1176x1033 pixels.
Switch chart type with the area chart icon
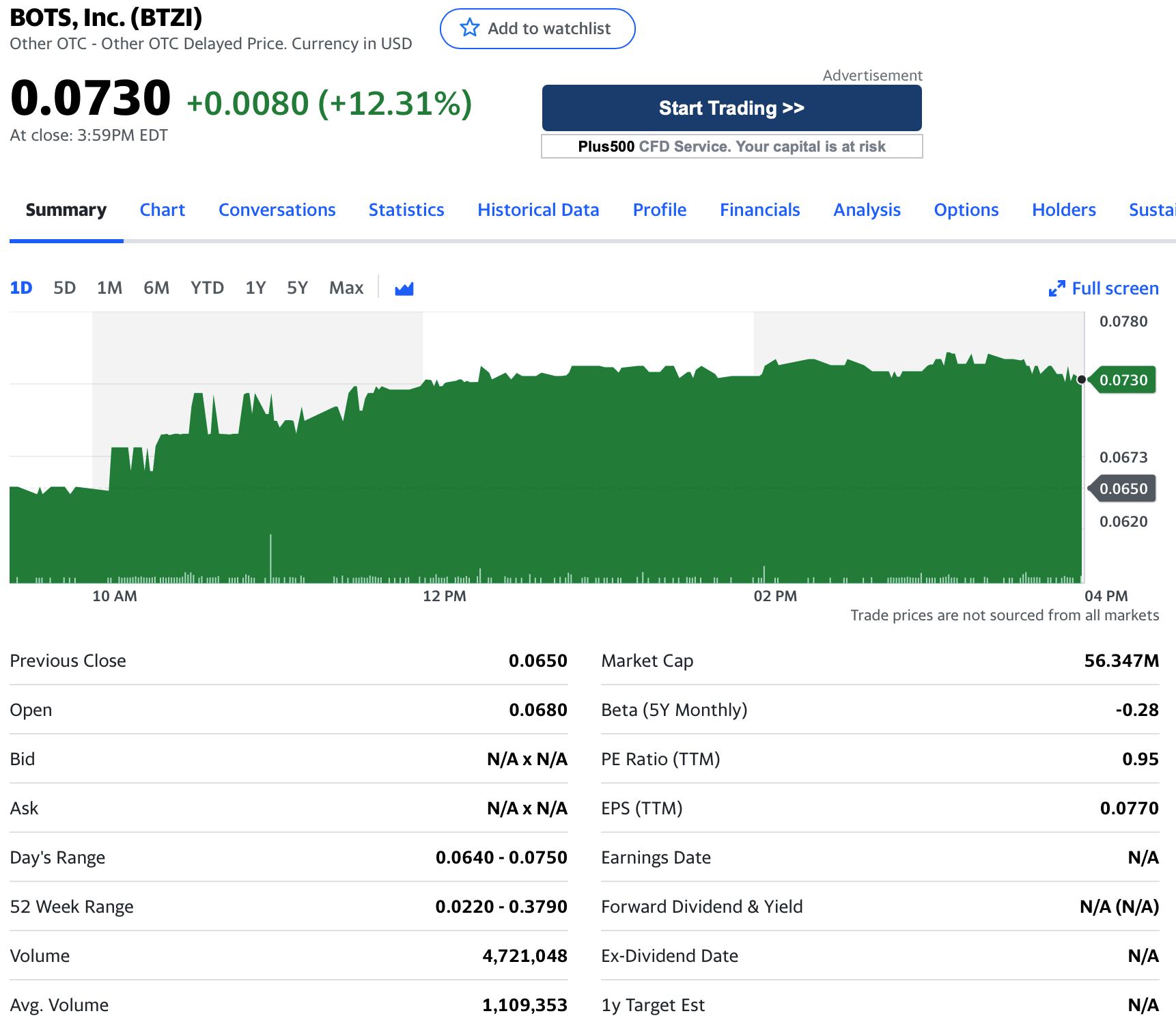404,288
